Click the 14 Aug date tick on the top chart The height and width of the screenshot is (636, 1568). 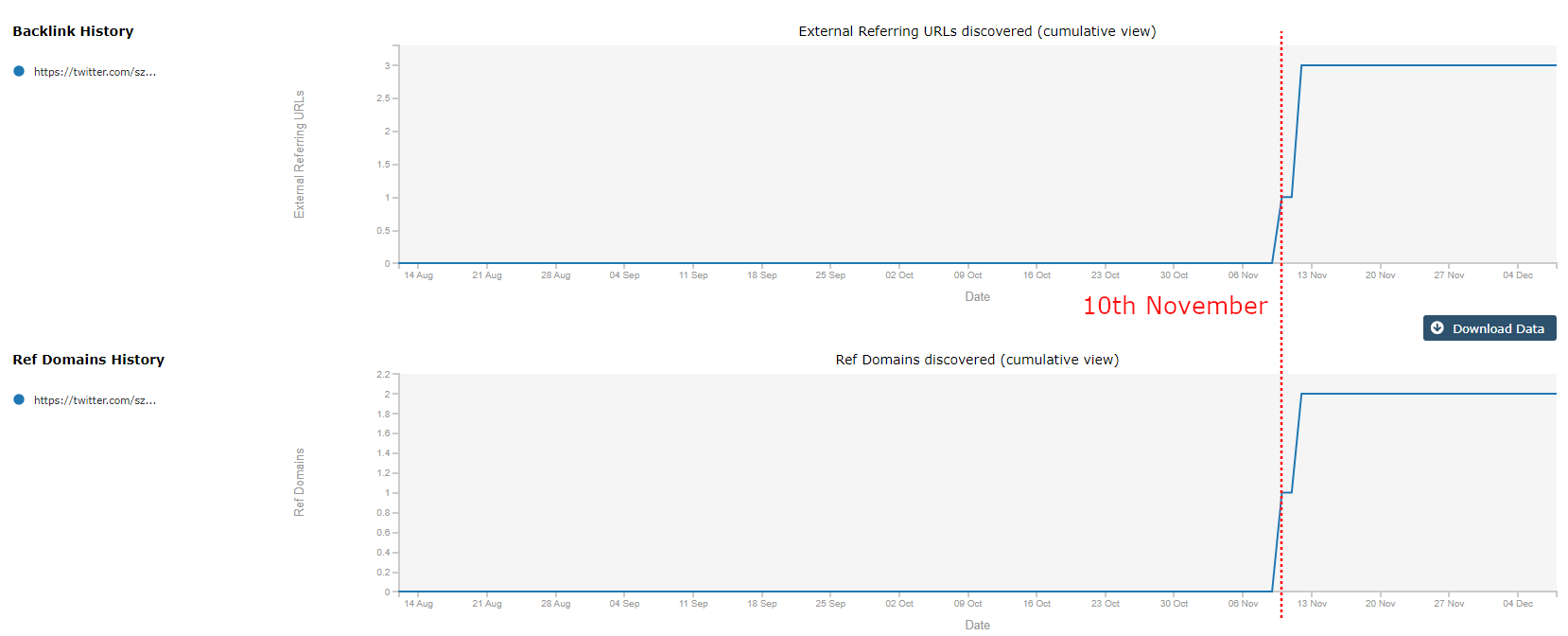418,275
